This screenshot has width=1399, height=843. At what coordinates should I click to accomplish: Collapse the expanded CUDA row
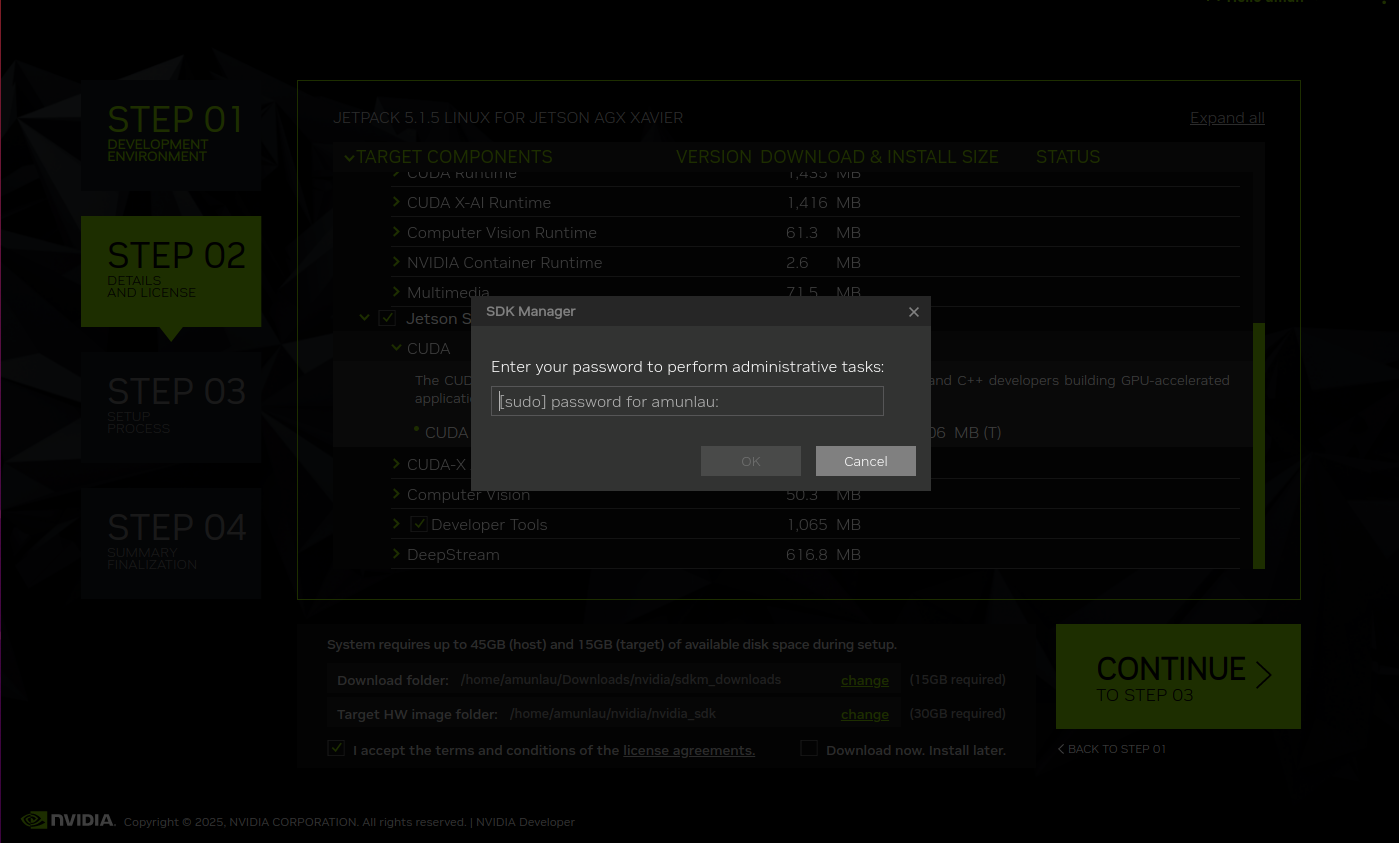pos(397,348)
